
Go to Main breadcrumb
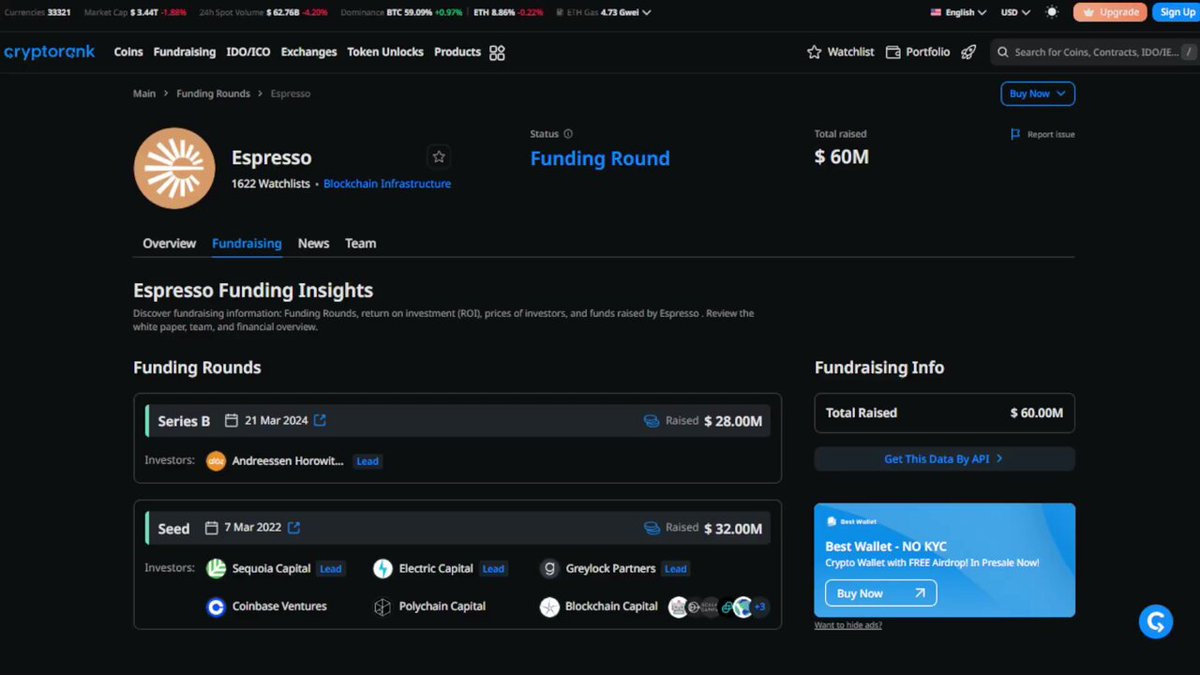pos(144,93)
